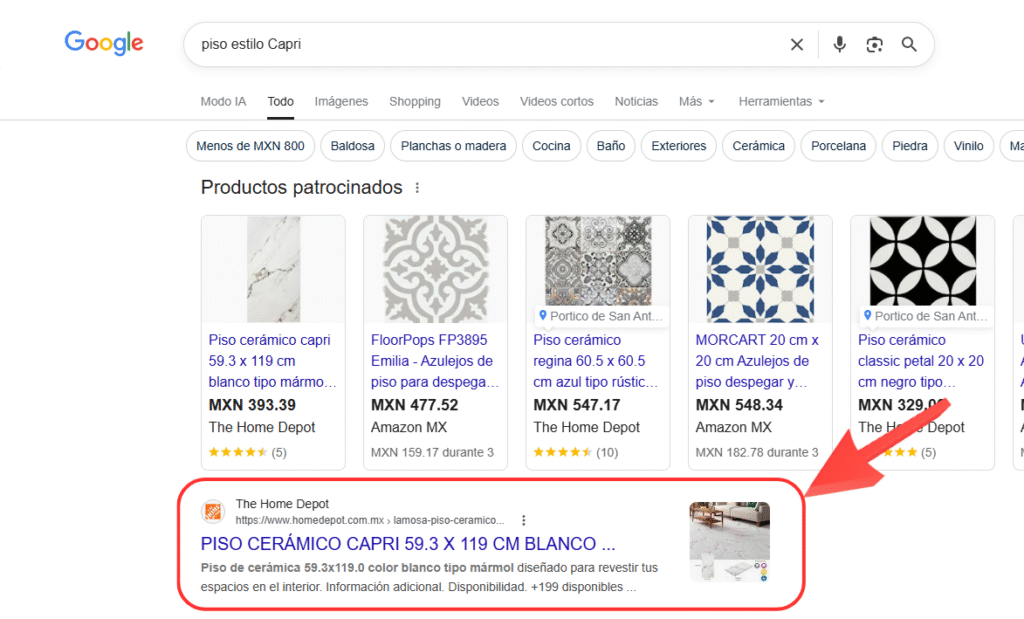Viewport: 1024px width, 619px height.
Task: Open image search with the camera lens icon
Action: pyautogui.click(x=874, y=44)
